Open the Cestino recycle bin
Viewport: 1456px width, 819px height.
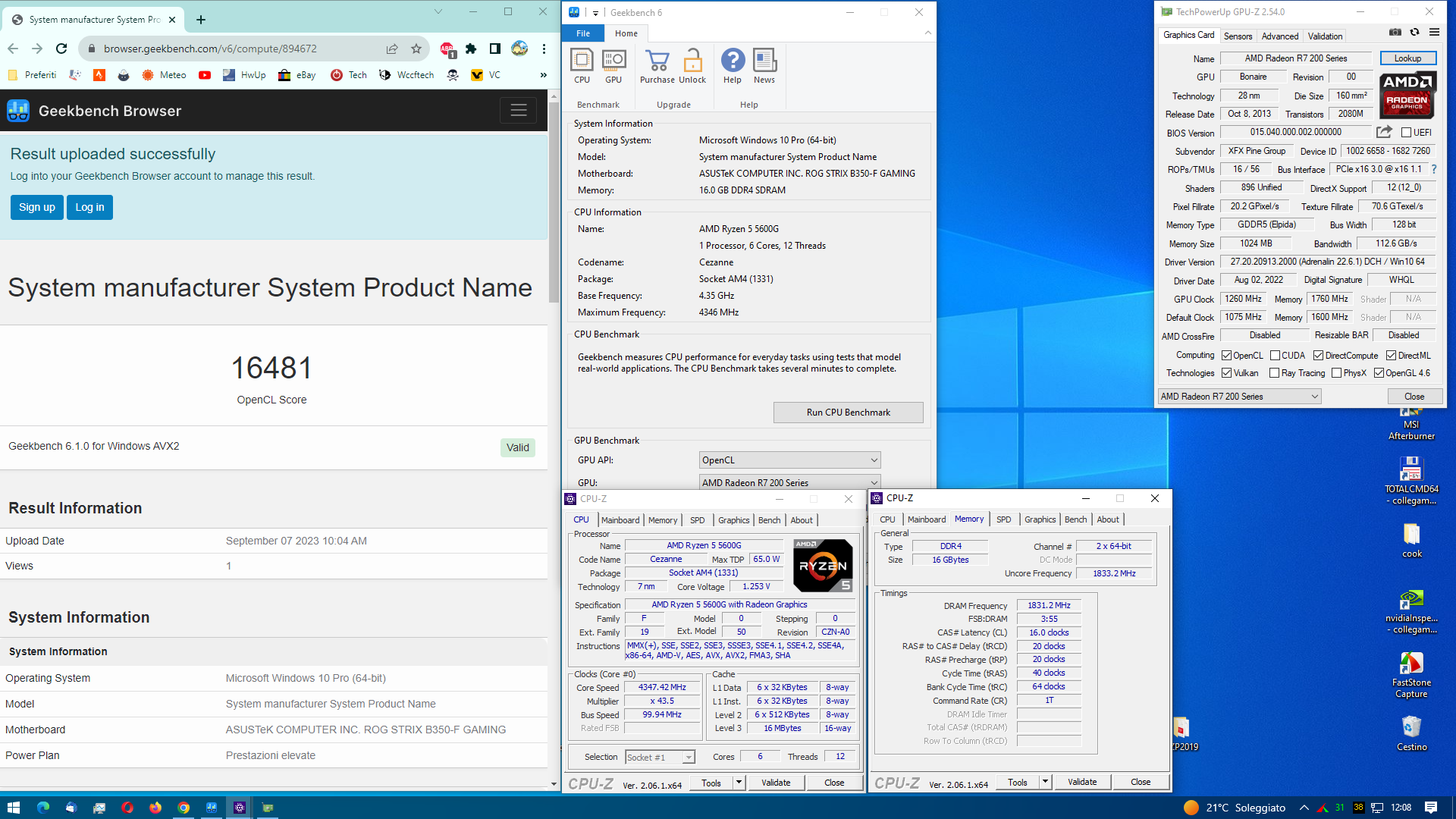coord(1411,733)
